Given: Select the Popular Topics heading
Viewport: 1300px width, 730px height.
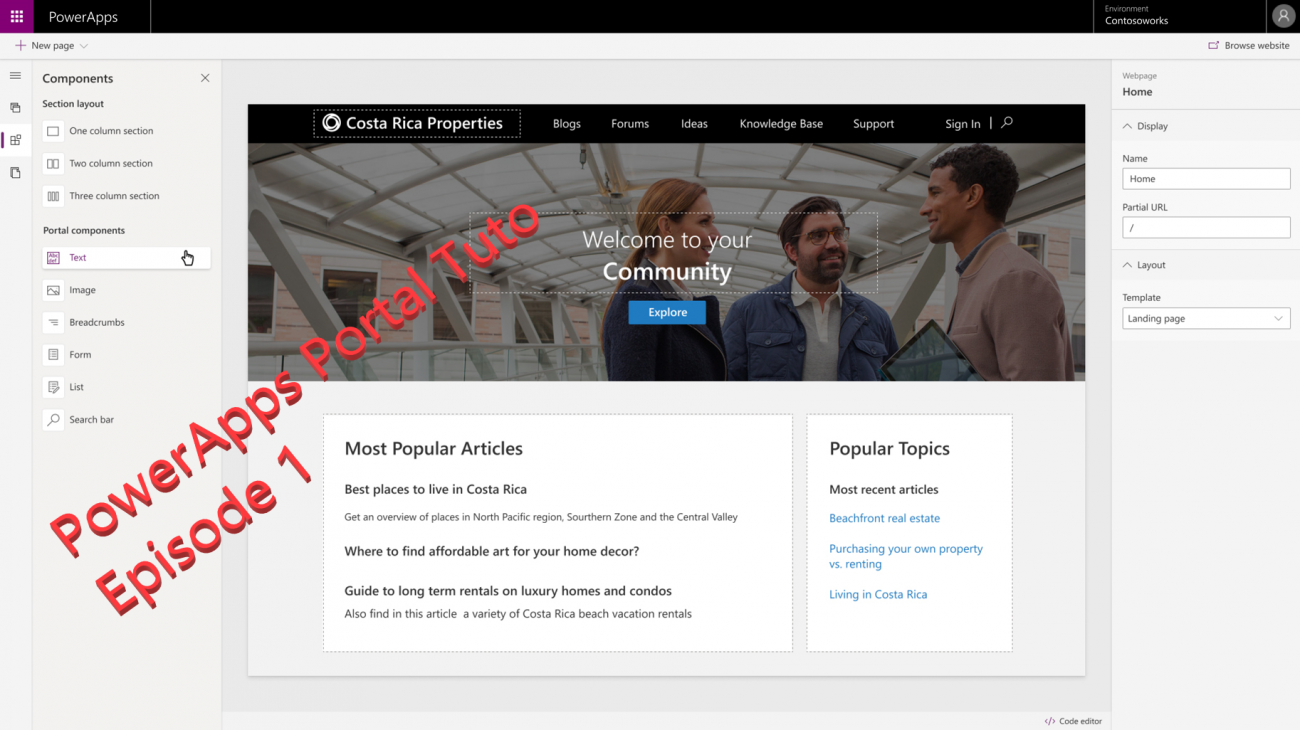Looking at the screenshot, I should click(889, 449).
